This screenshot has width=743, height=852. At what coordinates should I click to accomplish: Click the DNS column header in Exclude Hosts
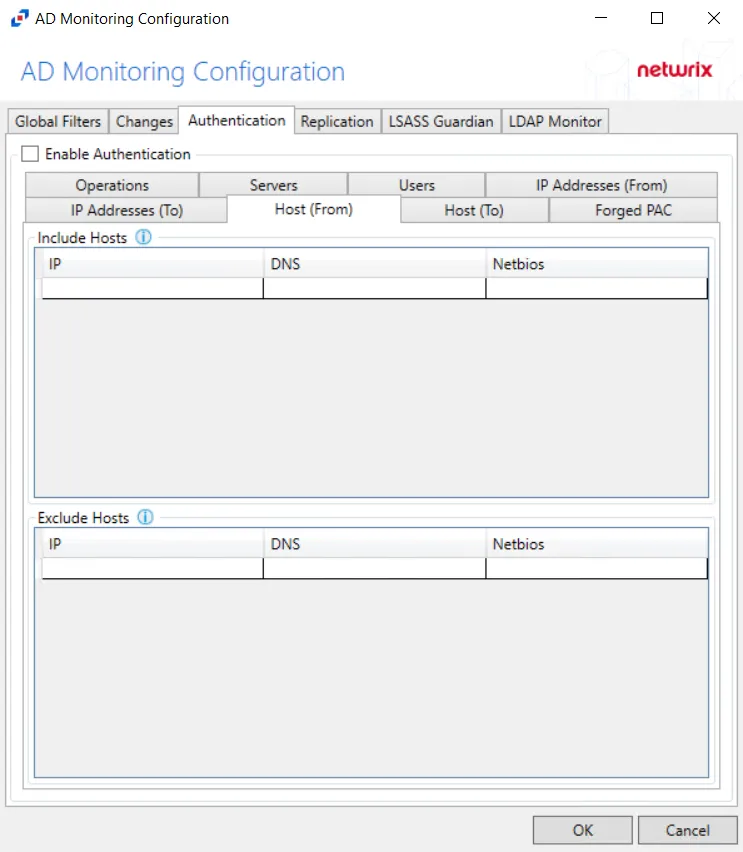[x=374, y=544]
